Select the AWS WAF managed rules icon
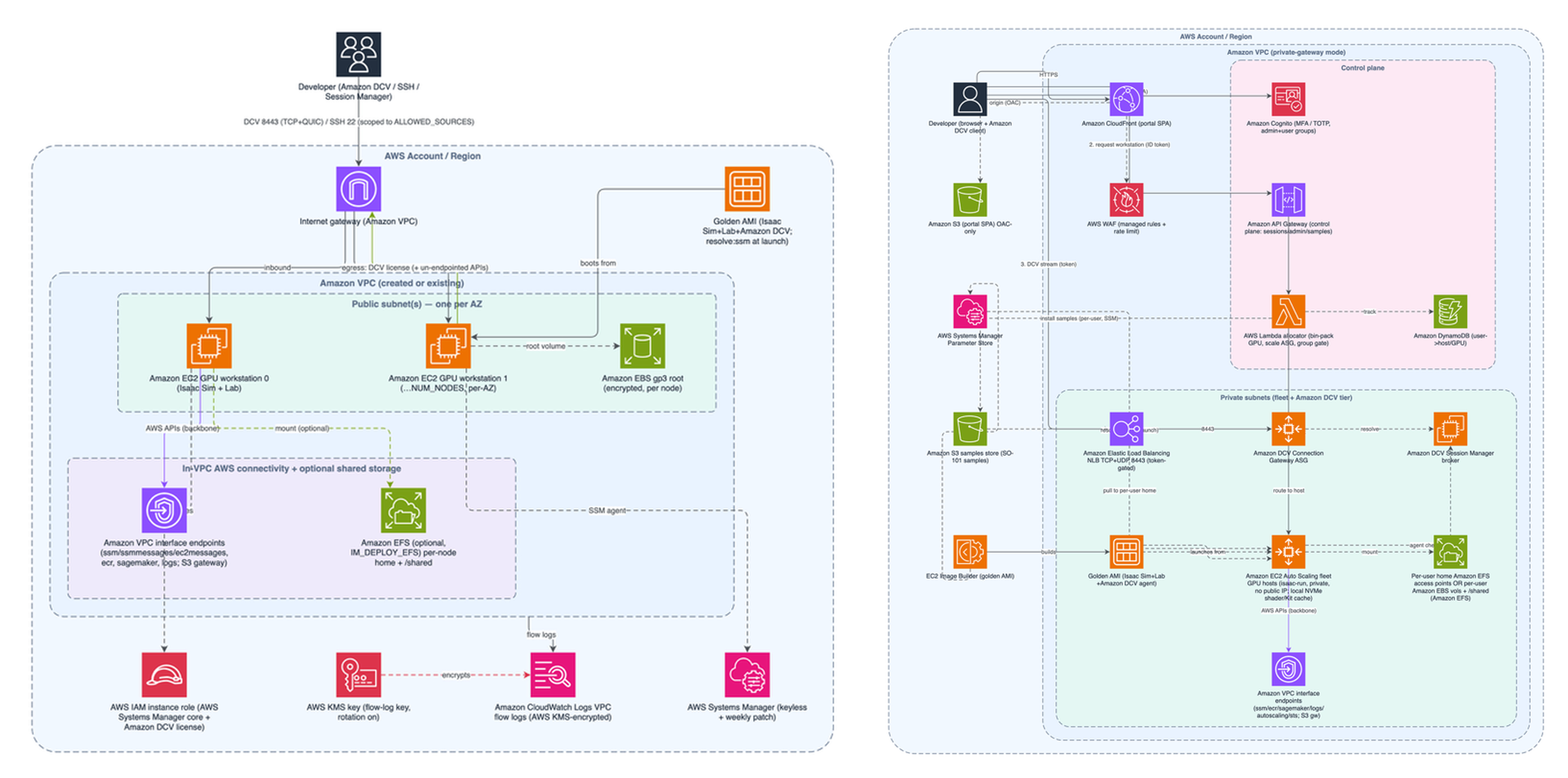This screenshot has width=1568, height=778. click(x=1126, y=199)
